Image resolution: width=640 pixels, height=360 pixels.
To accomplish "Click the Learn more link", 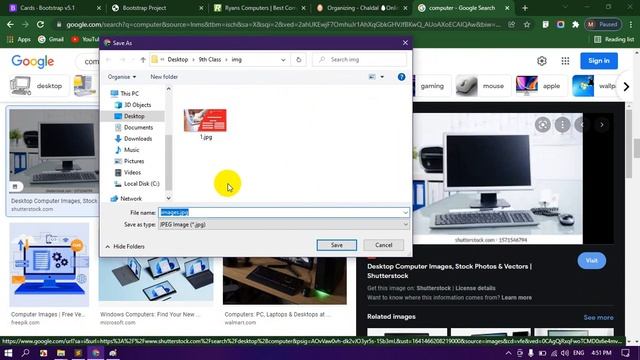I will [516, 298].
